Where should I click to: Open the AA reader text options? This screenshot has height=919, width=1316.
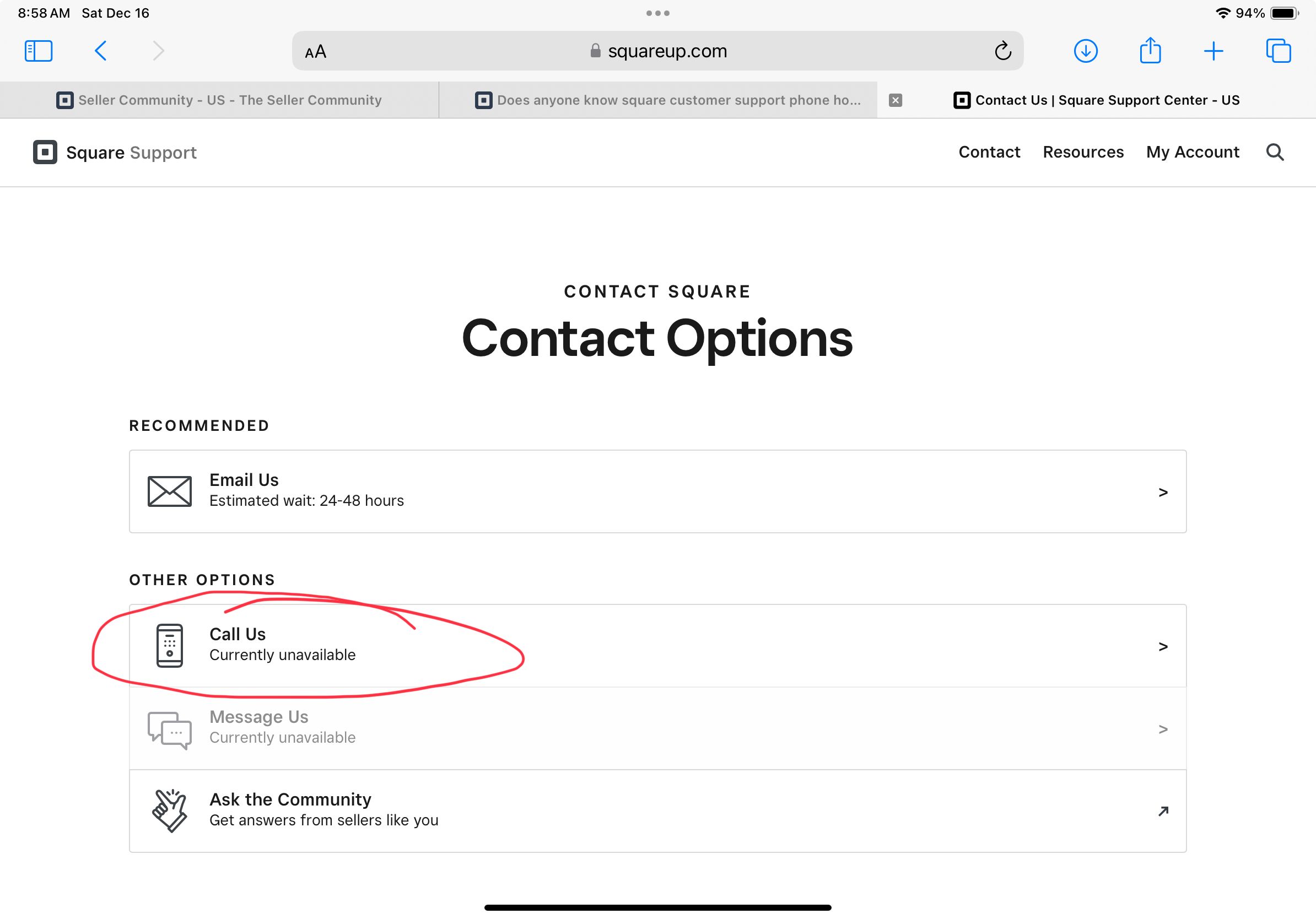[x=315, y=52]
